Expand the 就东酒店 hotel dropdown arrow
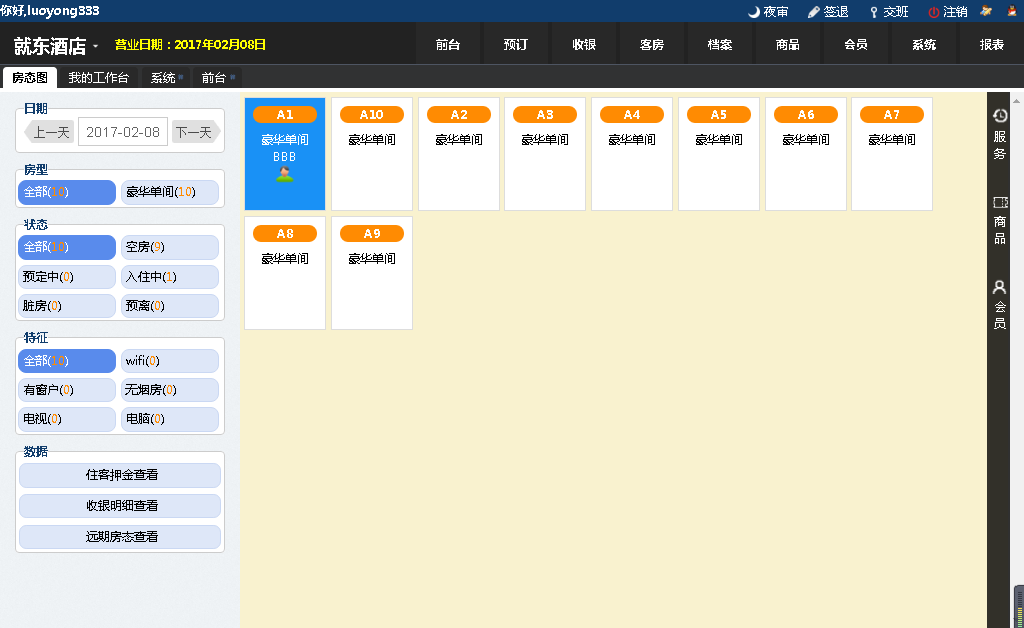Image resolution: width=1024 pixels, height=628 pixels. (x=96, y=46)
